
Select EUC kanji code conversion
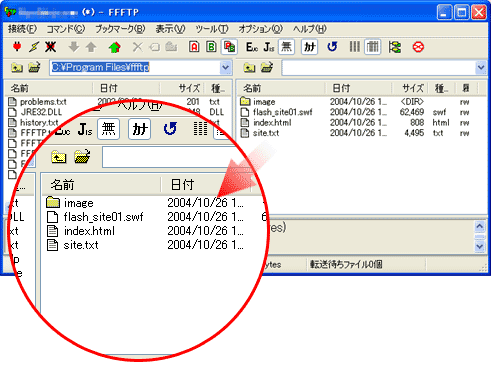(x=252, y=47)
